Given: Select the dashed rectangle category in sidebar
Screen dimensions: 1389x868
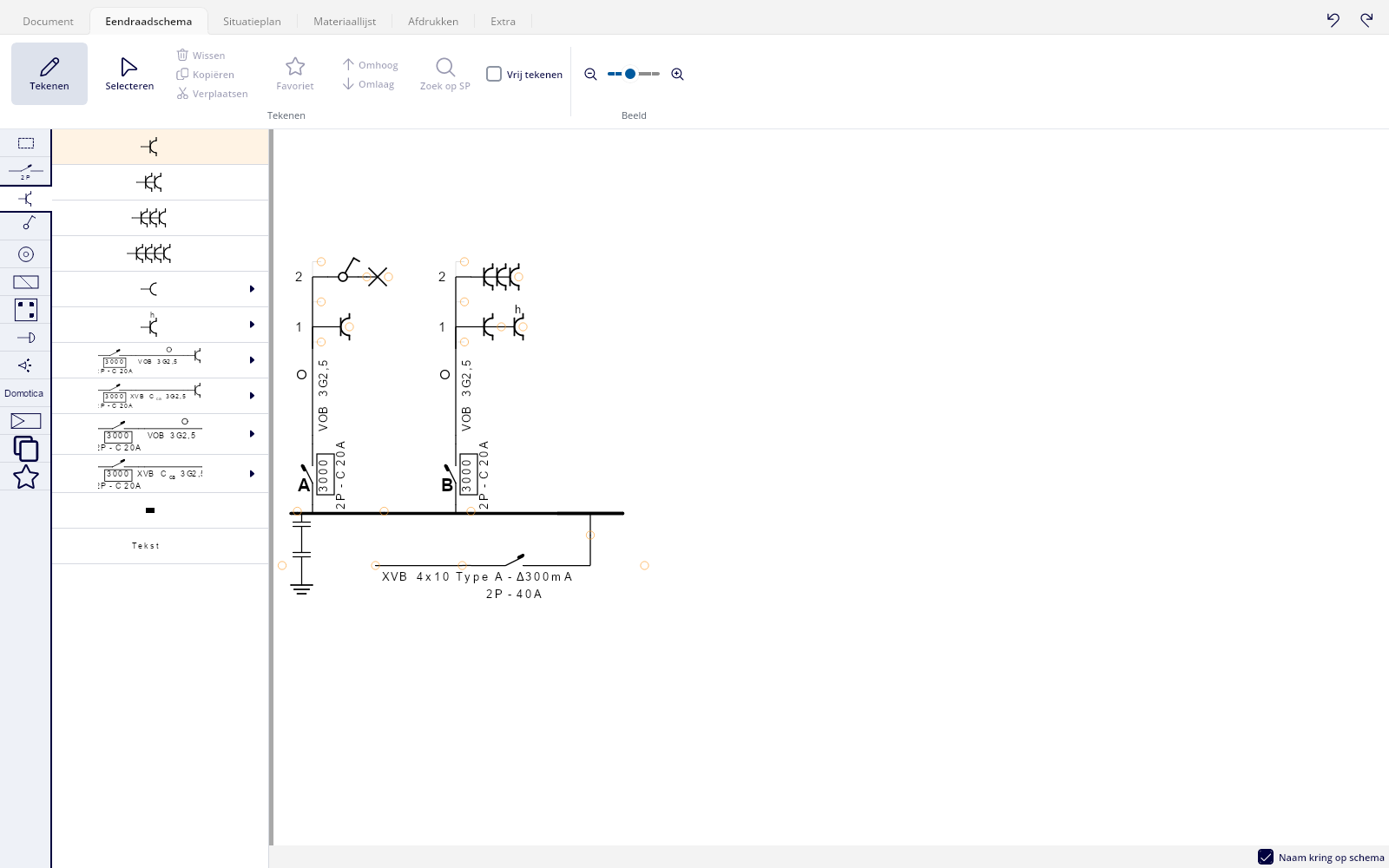Looking at the screenshot, I should click(x=26, y=143).
